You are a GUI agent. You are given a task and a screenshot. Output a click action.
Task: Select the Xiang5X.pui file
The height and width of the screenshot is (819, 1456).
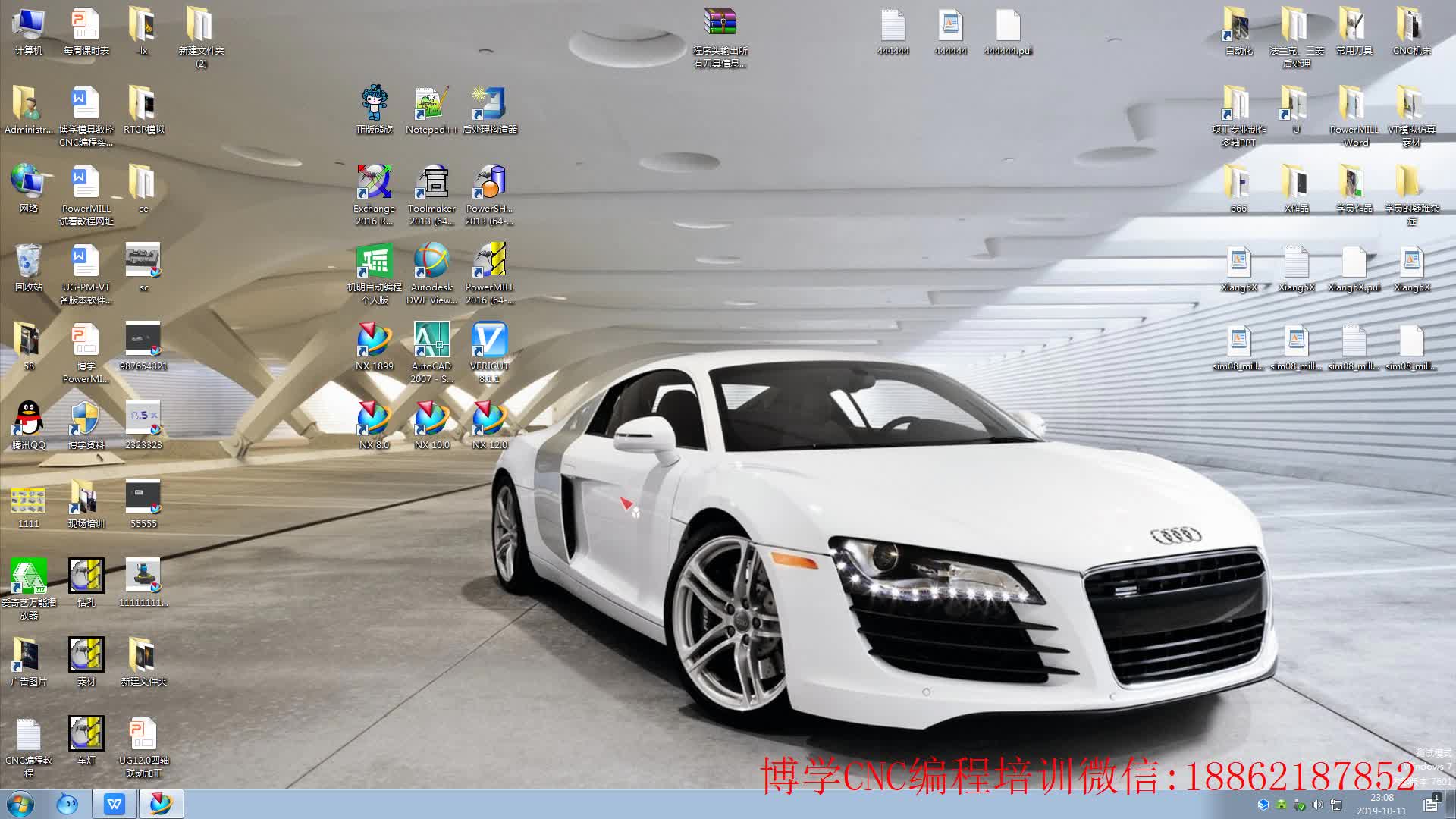1354,262
